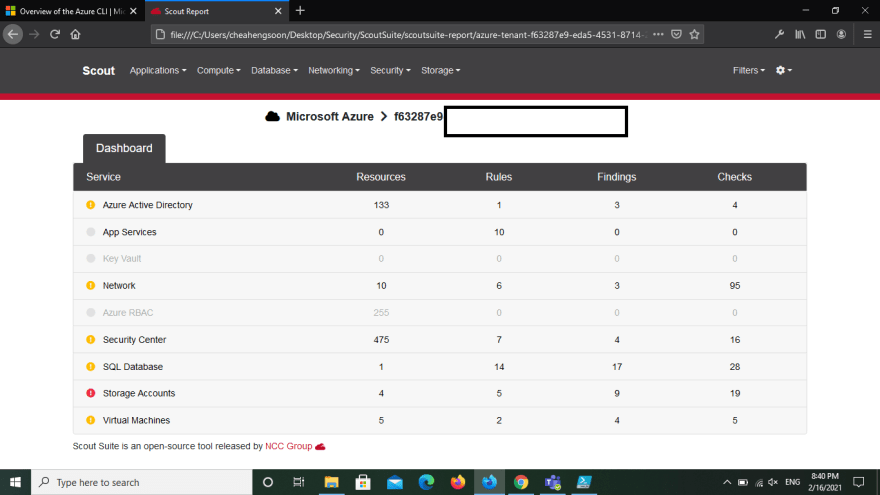Open the Mail app in taskbar
This screenshot has height=495, width=880.
pos(395,482)
